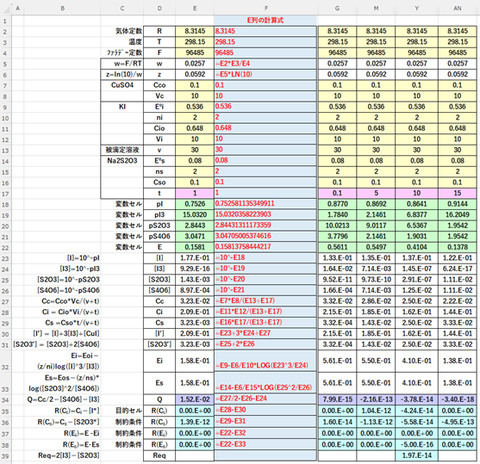Select formula cell "=E2*E3/E4"
This screenshot has width=480, height=464.
click(266, 64)
